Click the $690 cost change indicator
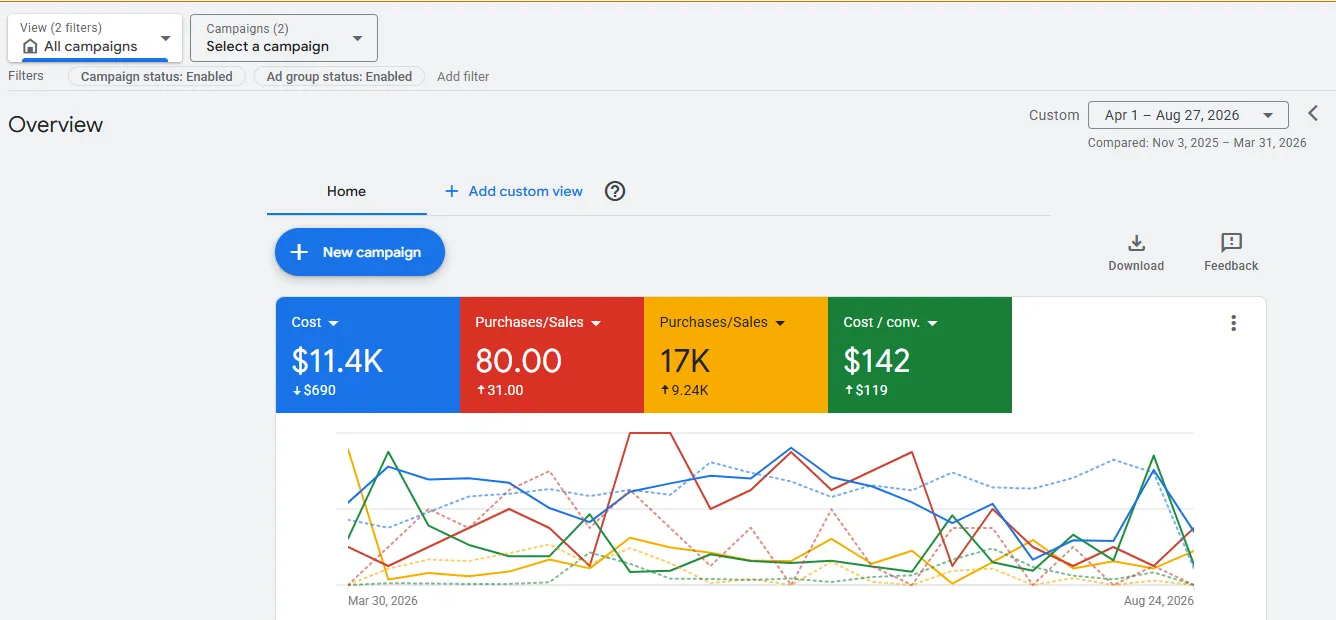The image size is (1336, 620). (313, 390)
